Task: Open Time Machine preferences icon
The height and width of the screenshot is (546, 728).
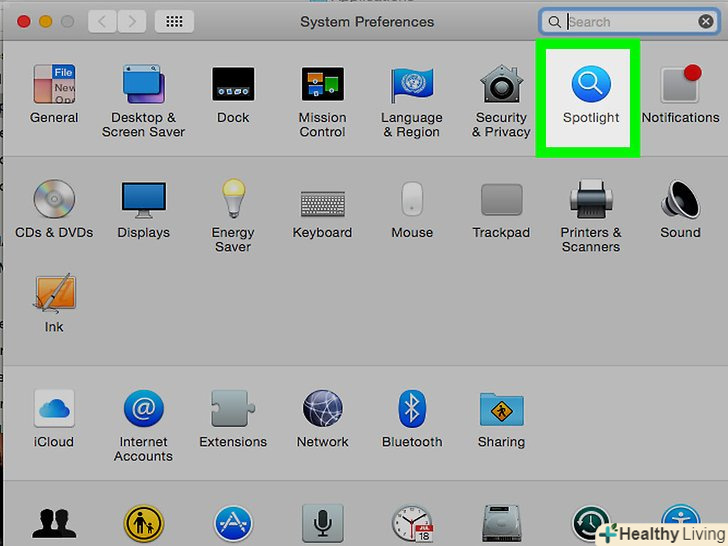Action: point(591,524)
